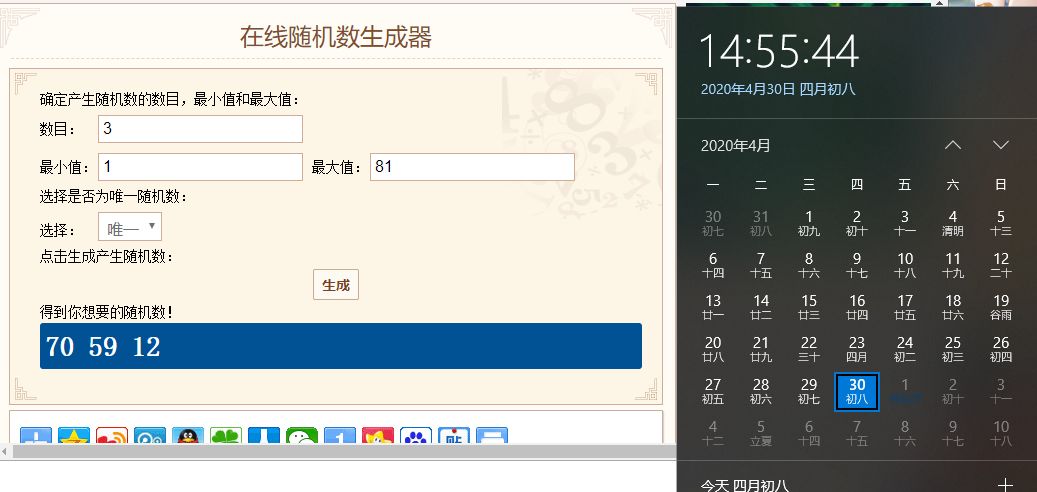Click horizontal scrollbar left arrow

[5, 452]
